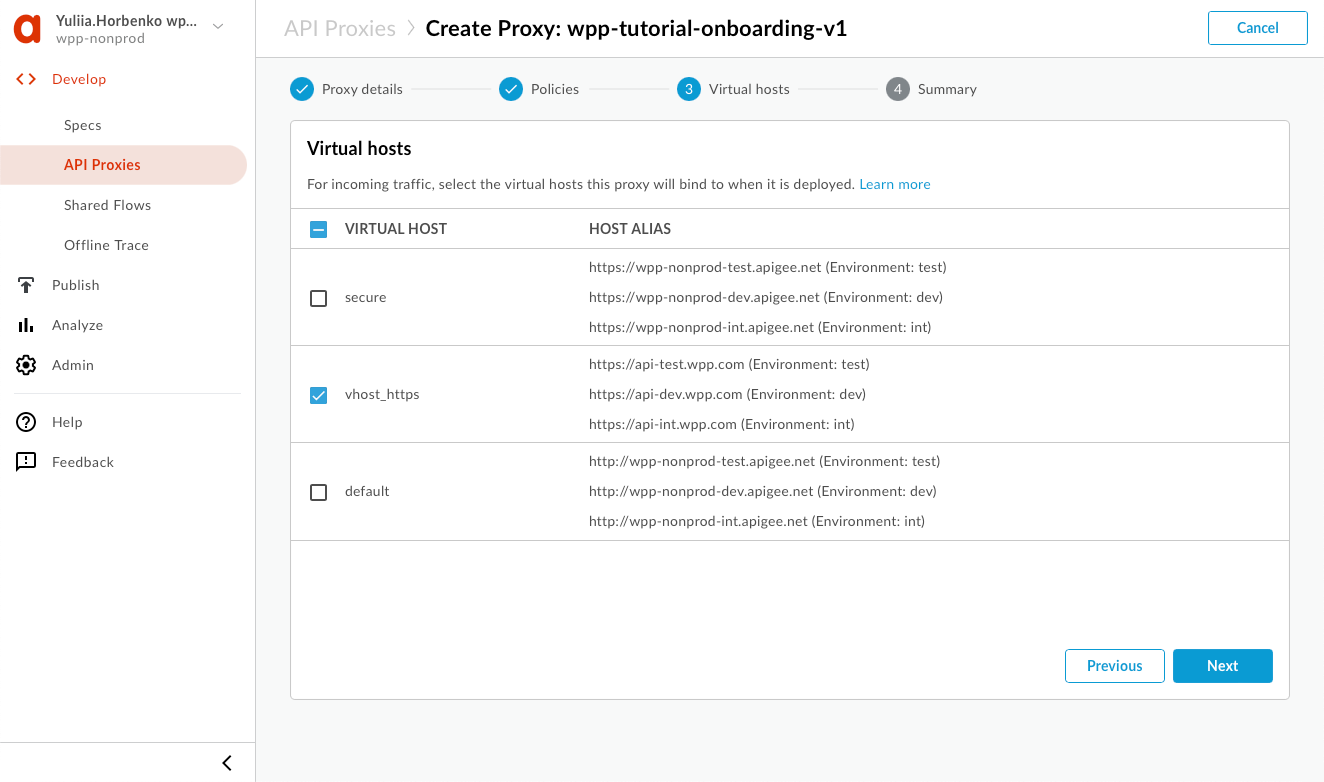Click the Previous button
1324x782 pixels.
click(1114, 666)
